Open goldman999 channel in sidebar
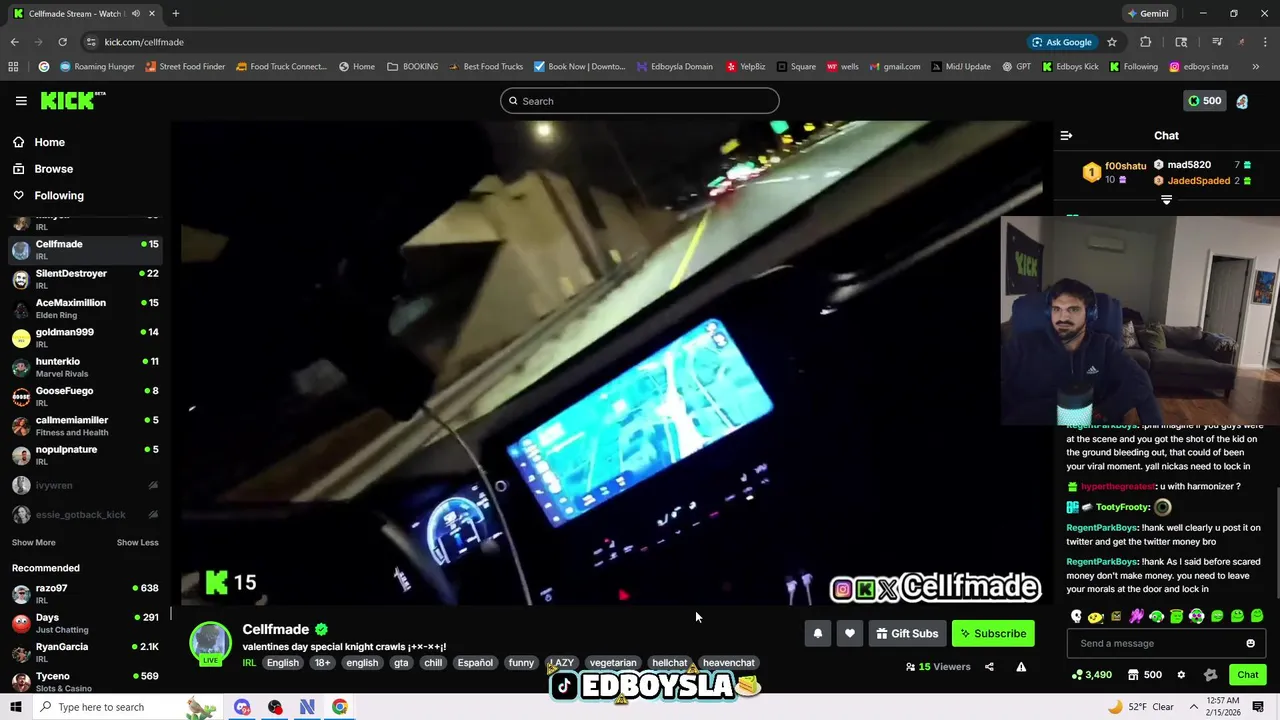1280x720 pixels. (x=85, y=337)
